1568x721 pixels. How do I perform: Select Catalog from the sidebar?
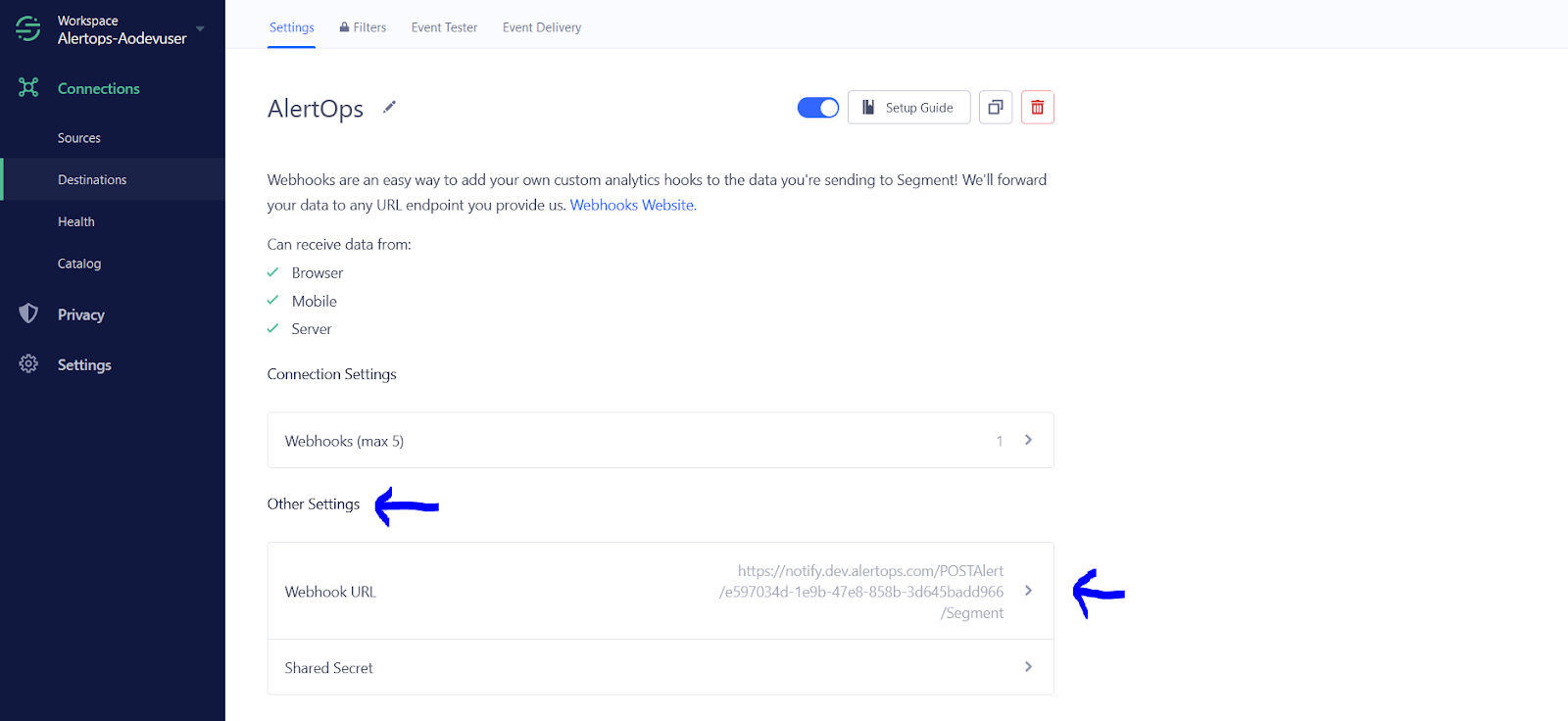pos(79,264)
